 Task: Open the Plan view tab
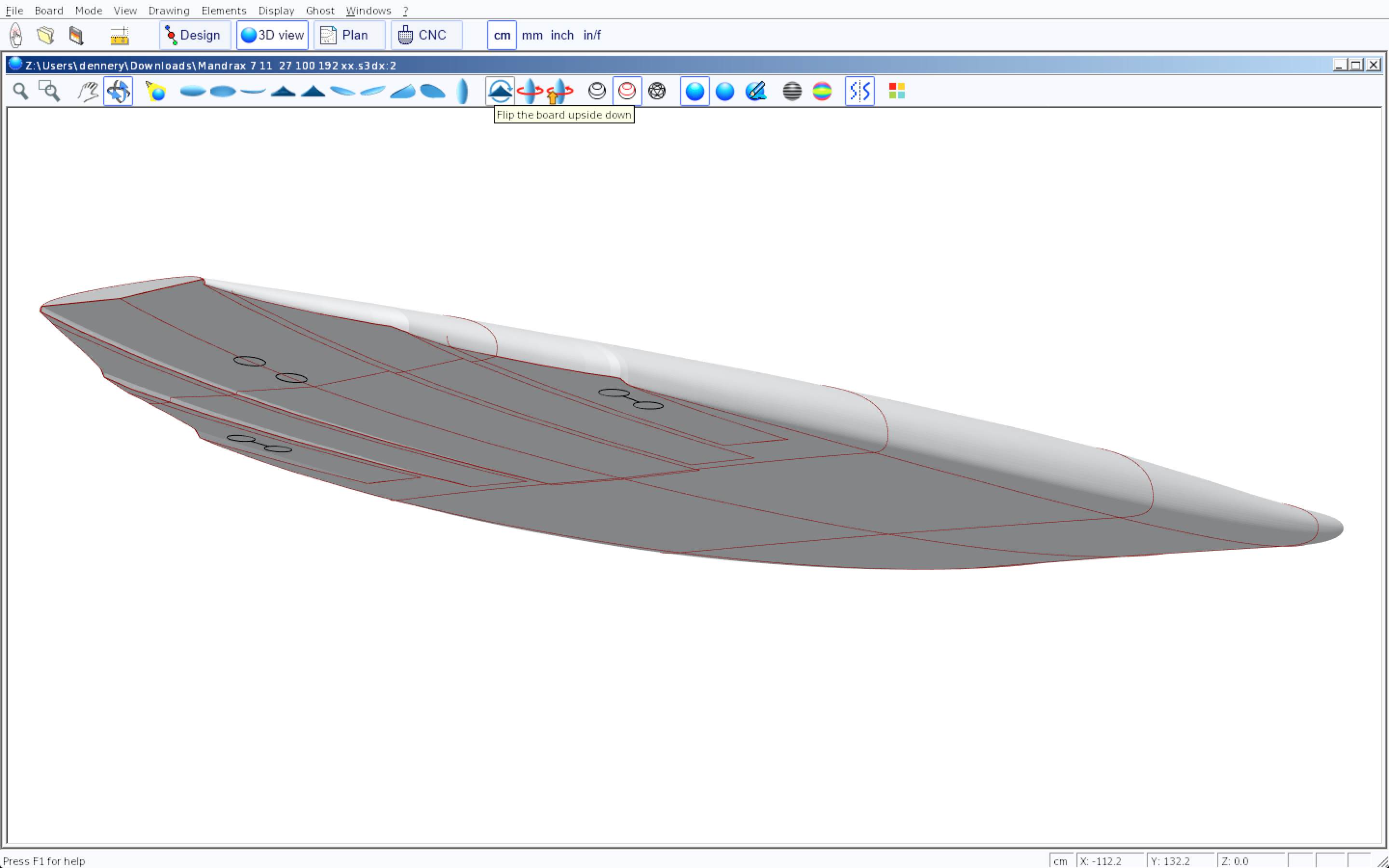[x=348, y=35]
